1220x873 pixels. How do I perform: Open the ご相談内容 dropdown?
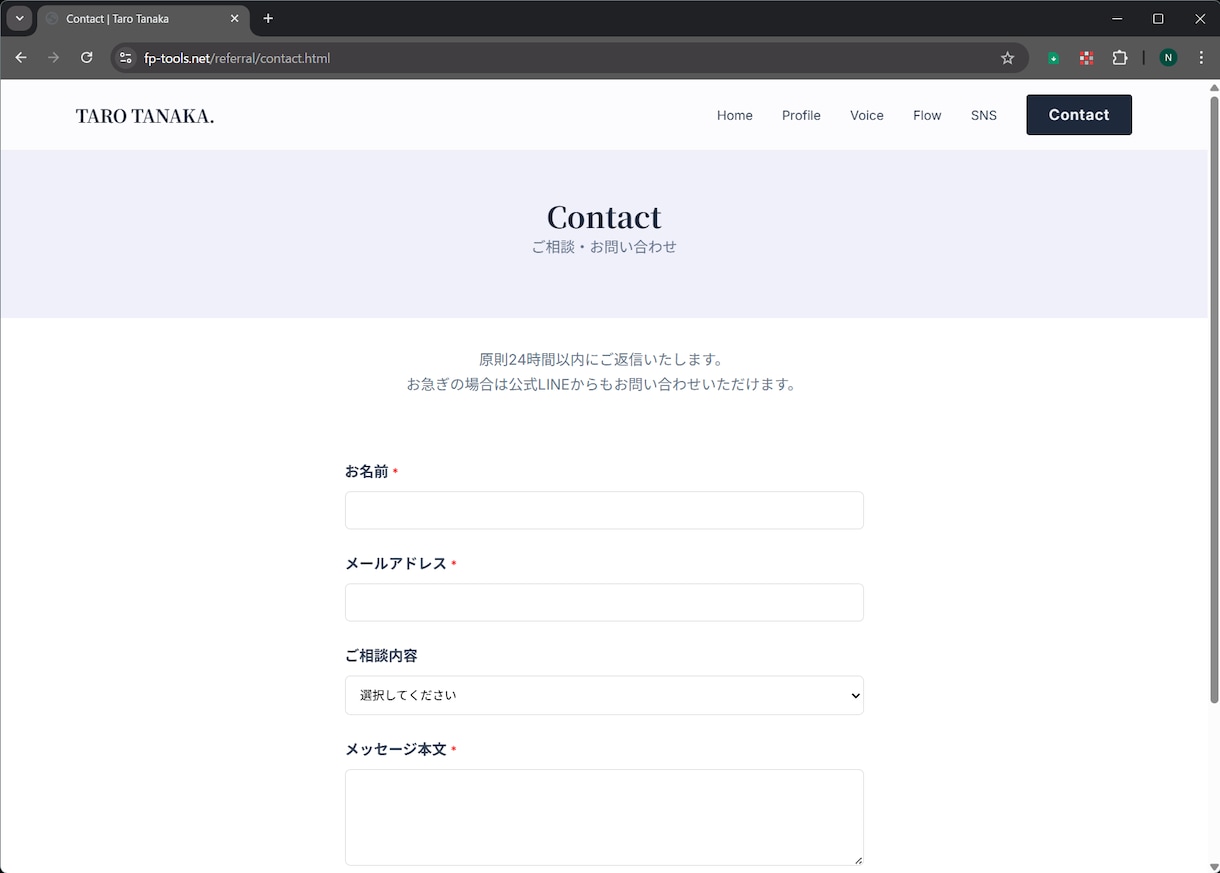[604, 695]
